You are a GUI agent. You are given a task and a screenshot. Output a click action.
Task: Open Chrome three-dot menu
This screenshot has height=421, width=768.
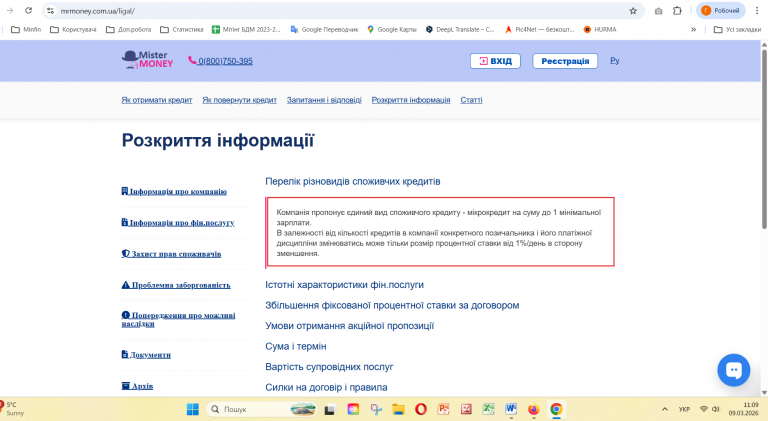pyautogui.click(x=757, y=10)
